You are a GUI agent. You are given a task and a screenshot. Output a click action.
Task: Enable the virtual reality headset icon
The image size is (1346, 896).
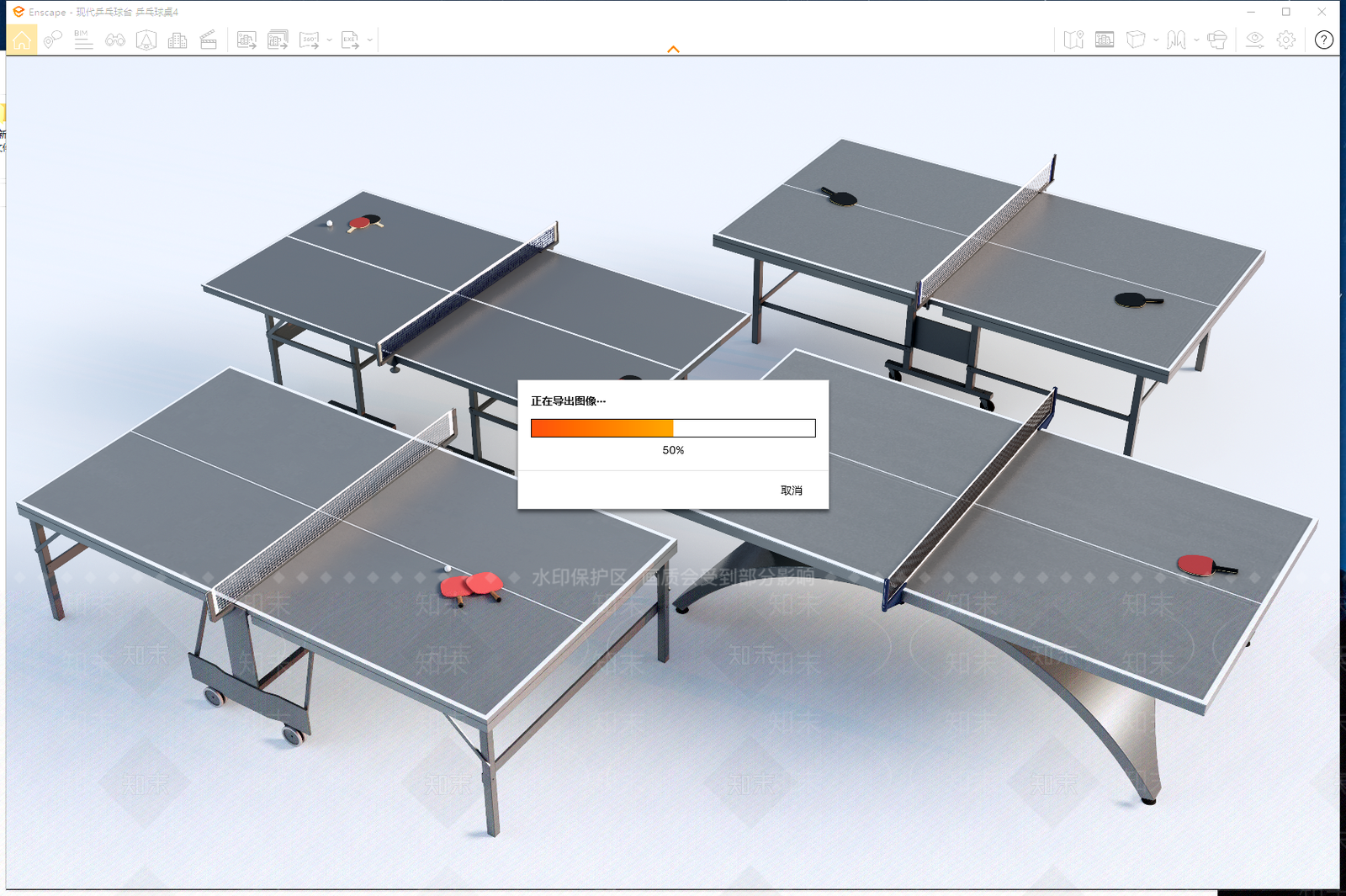1216,40
